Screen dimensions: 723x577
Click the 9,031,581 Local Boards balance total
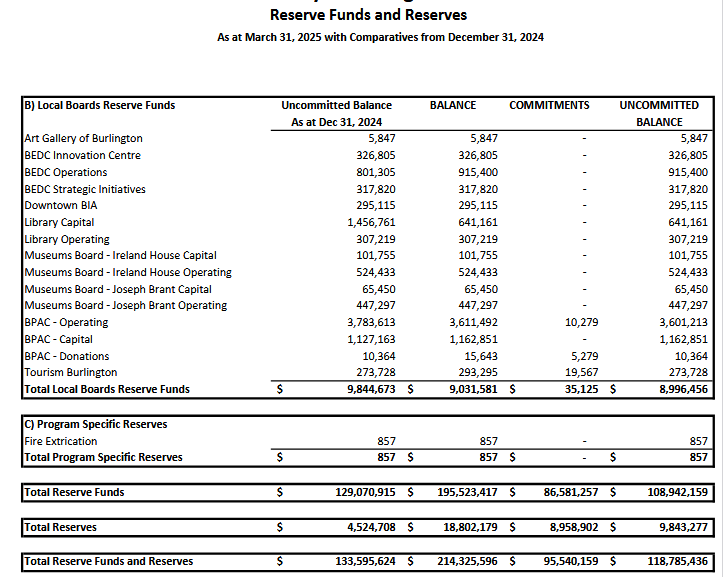coord(474,389)
